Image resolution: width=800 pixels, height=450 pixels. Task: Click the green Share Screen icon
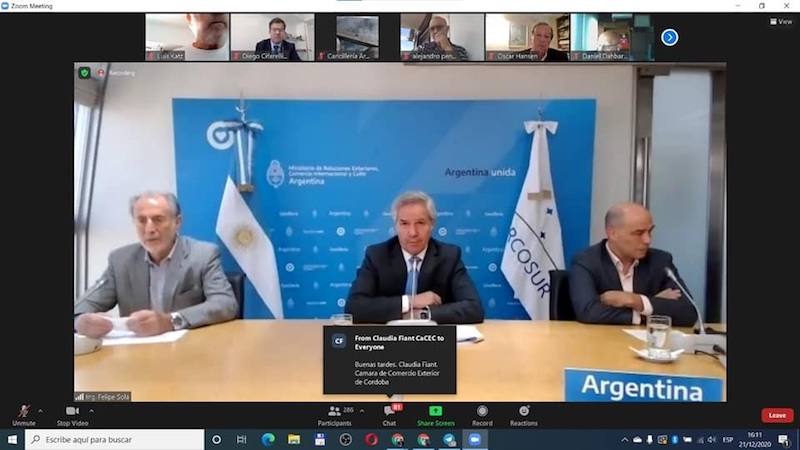pyautogui.click(x=435, y=413)
